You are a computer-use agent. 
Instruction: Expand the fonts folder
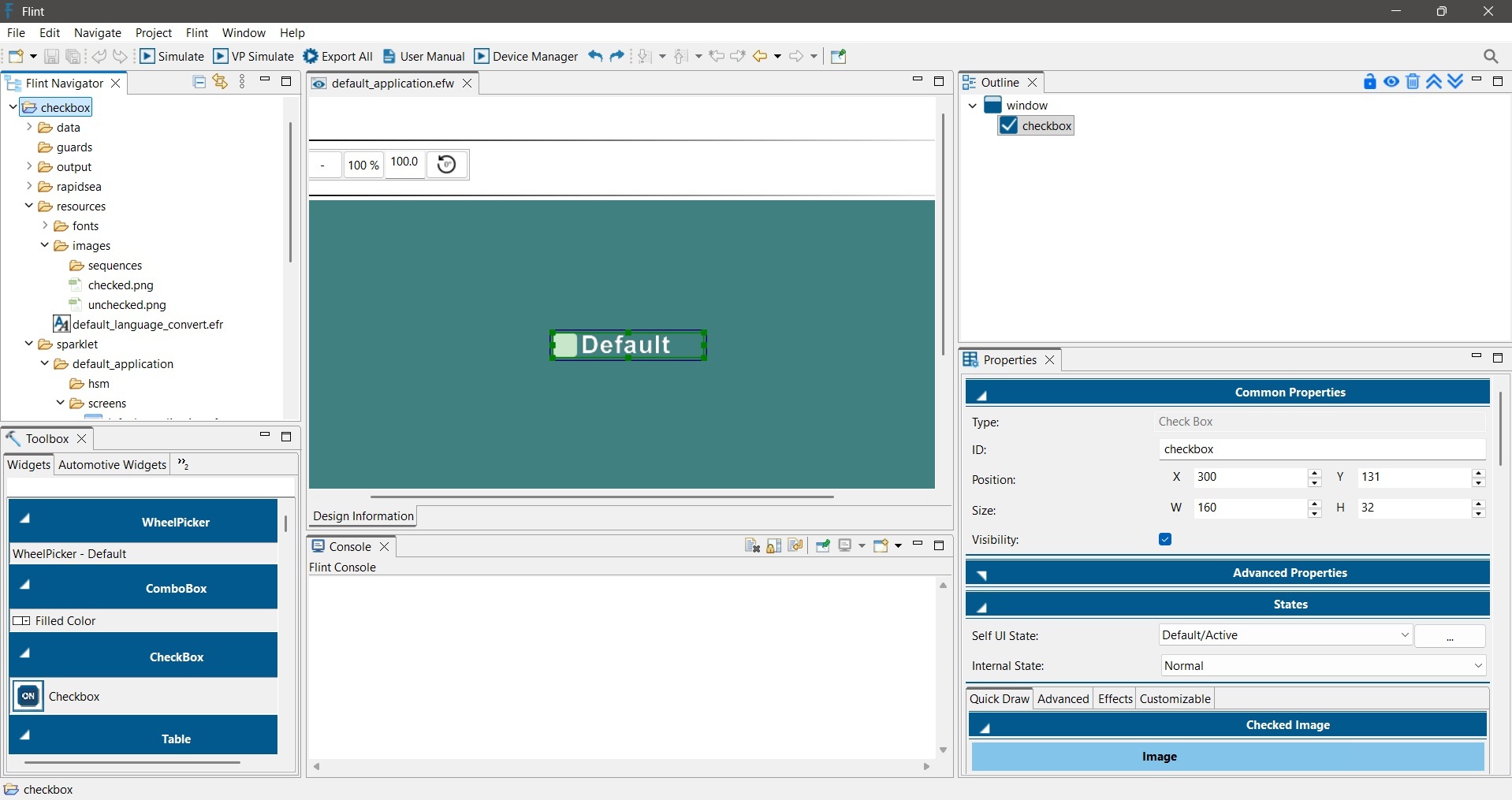click(x=45, y=225)
